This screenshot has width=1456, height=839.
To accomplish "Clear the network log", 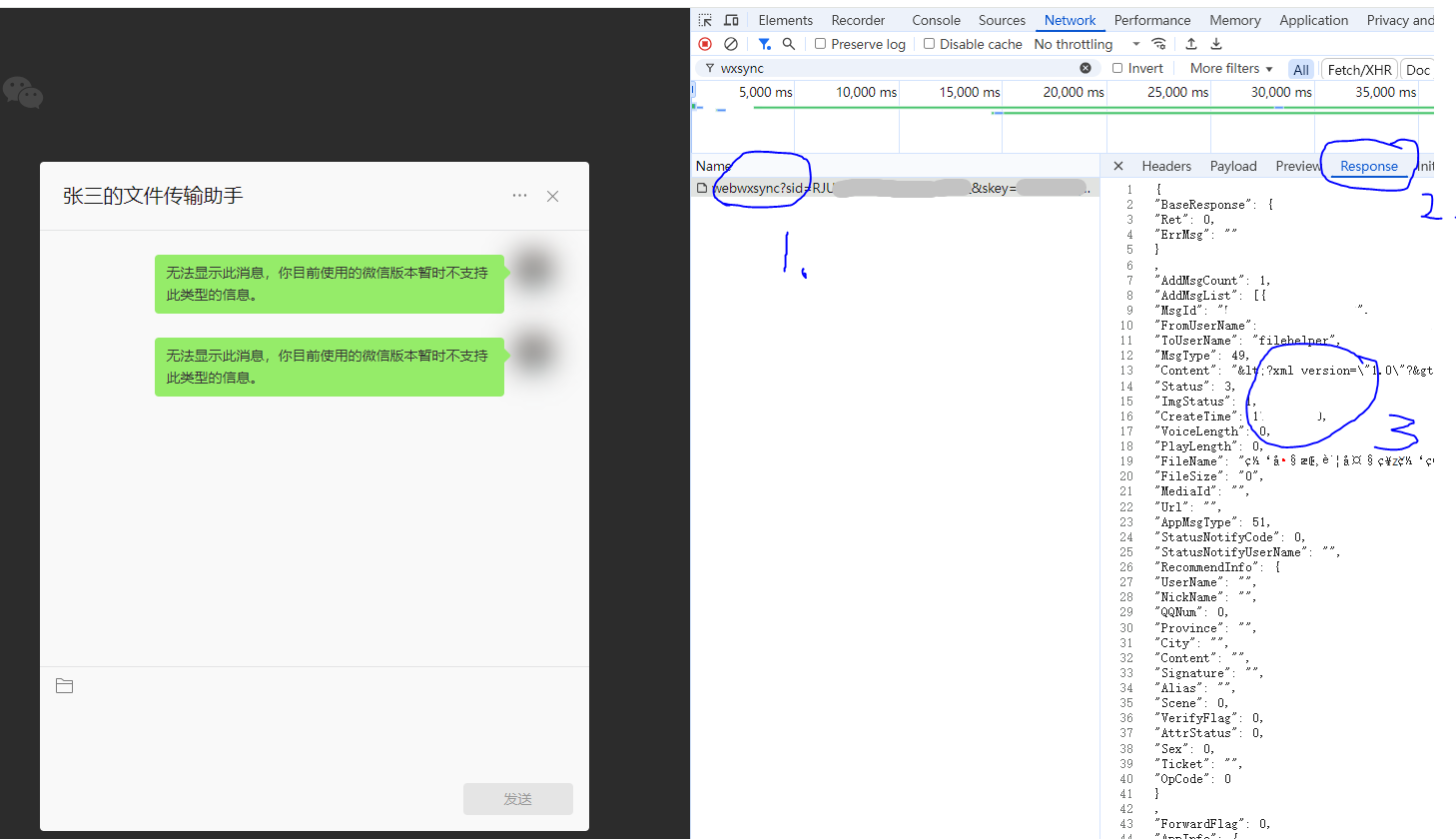I will pos(731,44).
